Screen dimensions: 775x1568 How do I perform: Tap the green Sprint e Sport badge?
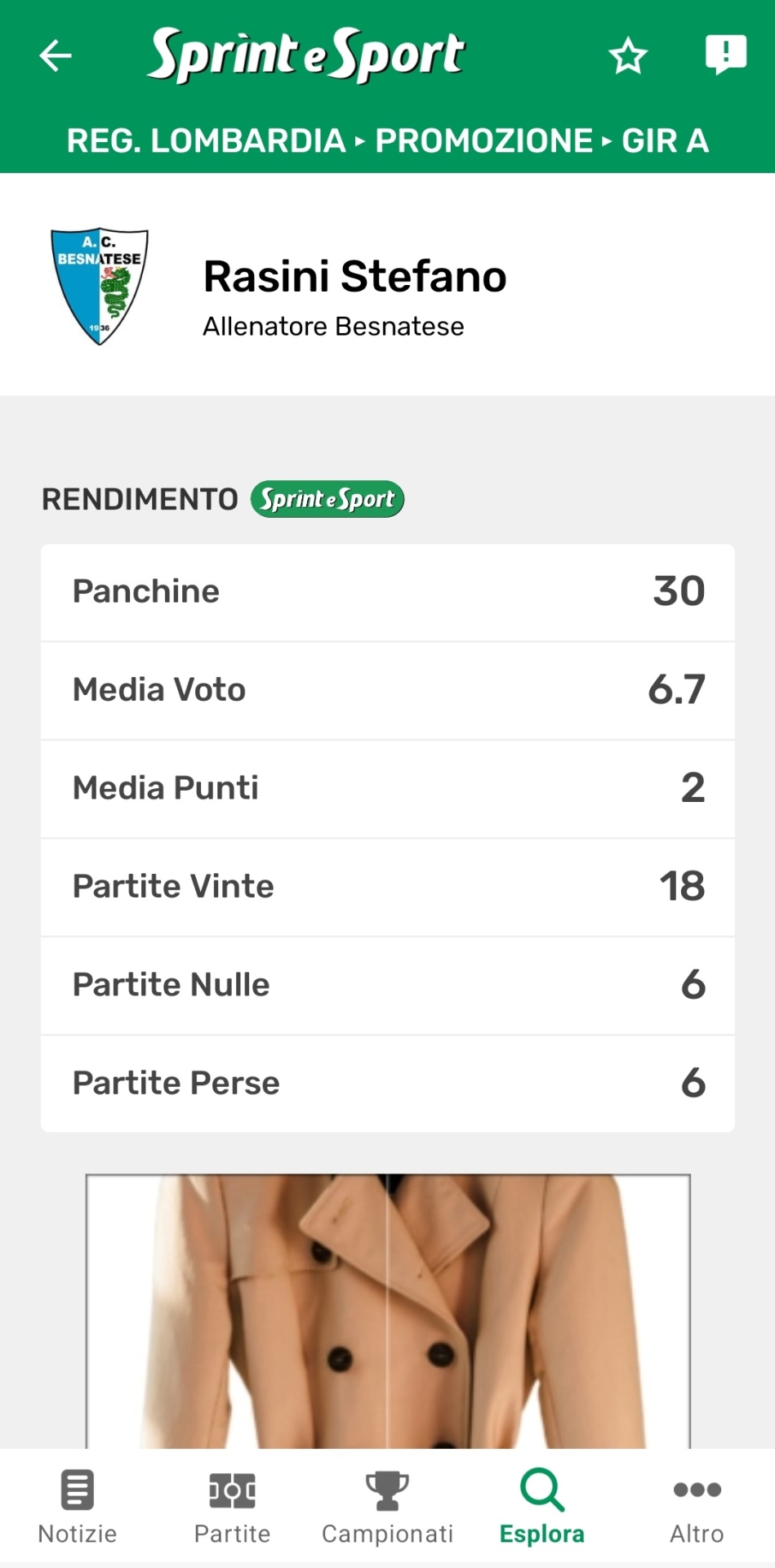(x=327, y=499)
